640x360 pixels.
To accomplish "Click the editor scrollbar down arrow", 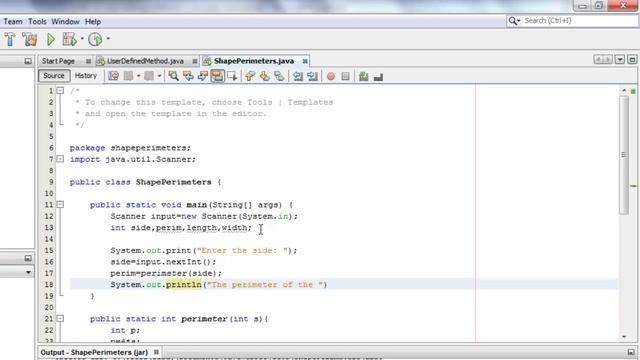I will (624, 337).
